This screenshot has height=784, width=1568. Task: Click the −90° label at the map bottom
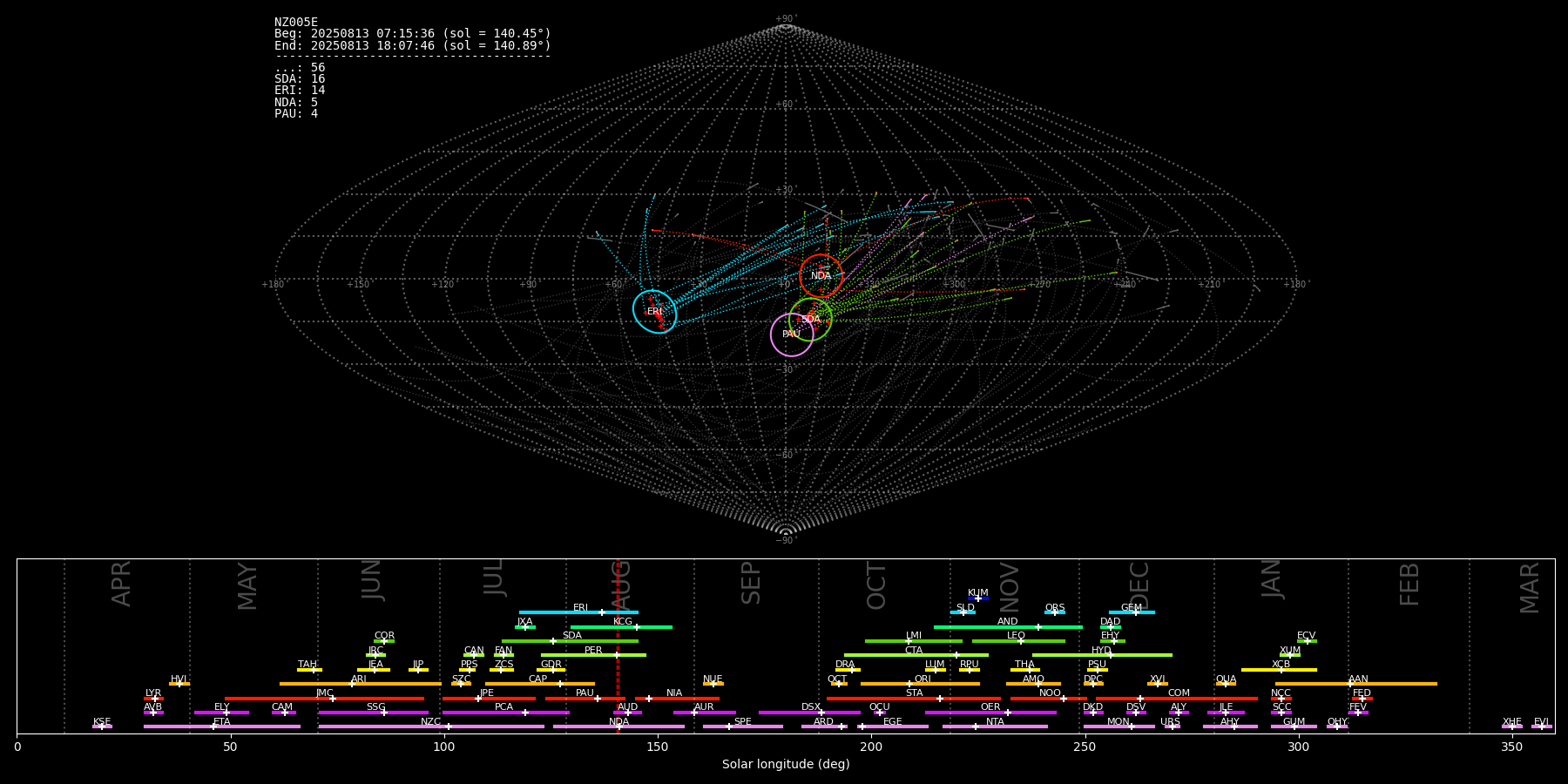786,540
